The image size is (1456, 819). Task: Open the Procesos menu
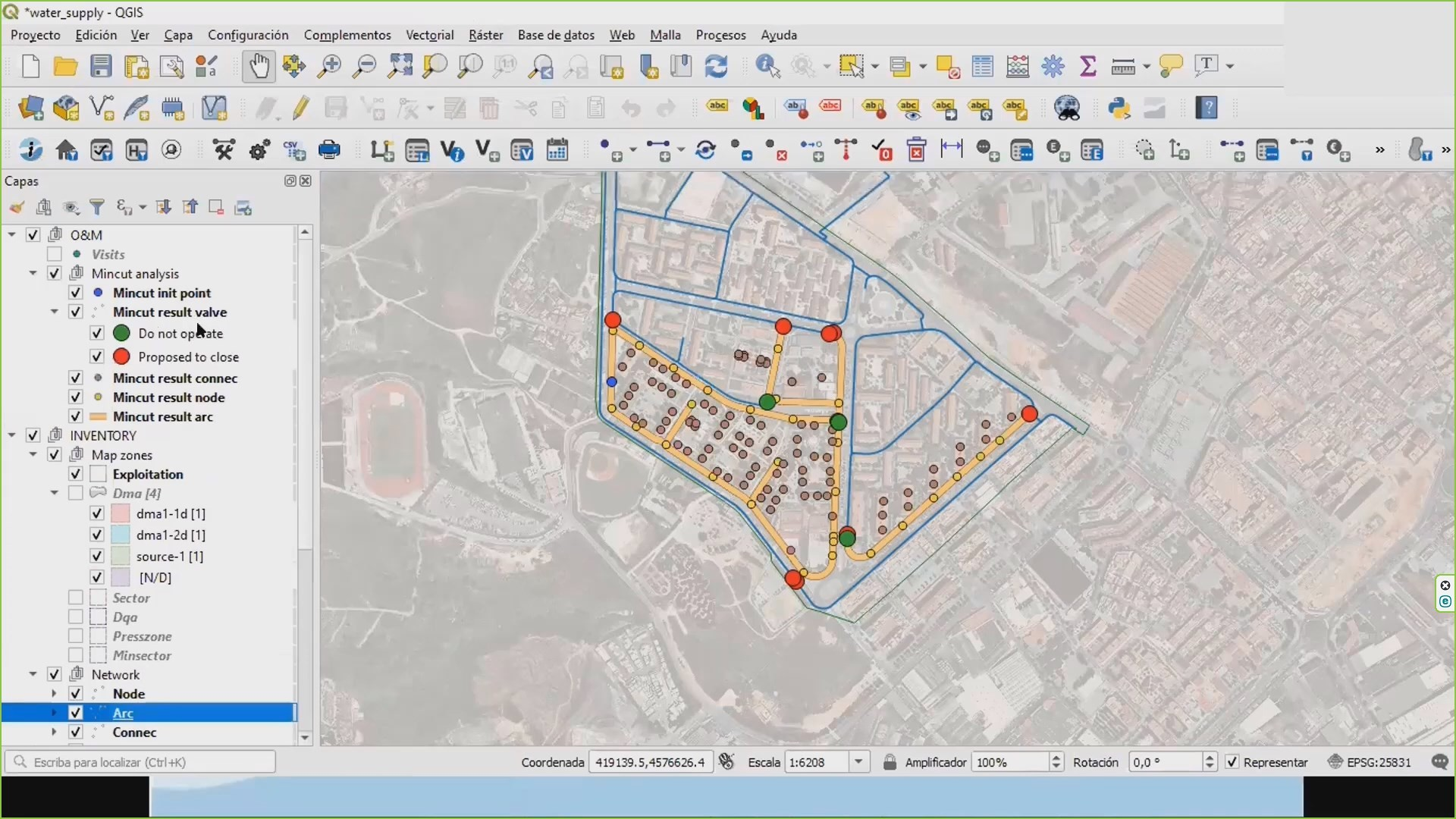pos(720,35)
